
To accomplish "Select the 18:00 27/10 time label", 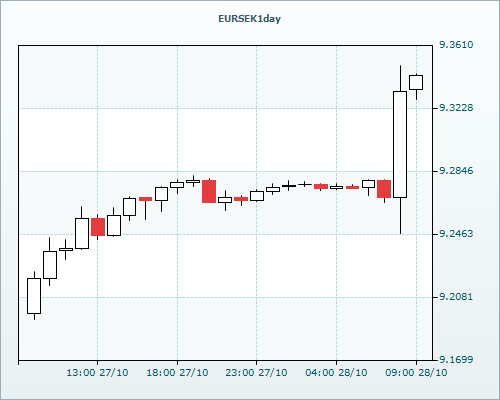I will click(177, 372).
